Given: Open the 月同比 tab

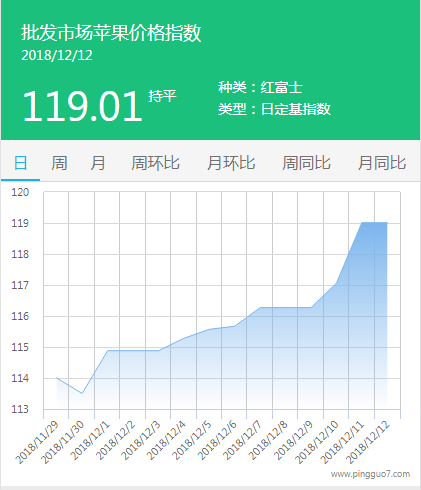Looking at the screenshot, I should coord(382,163).
